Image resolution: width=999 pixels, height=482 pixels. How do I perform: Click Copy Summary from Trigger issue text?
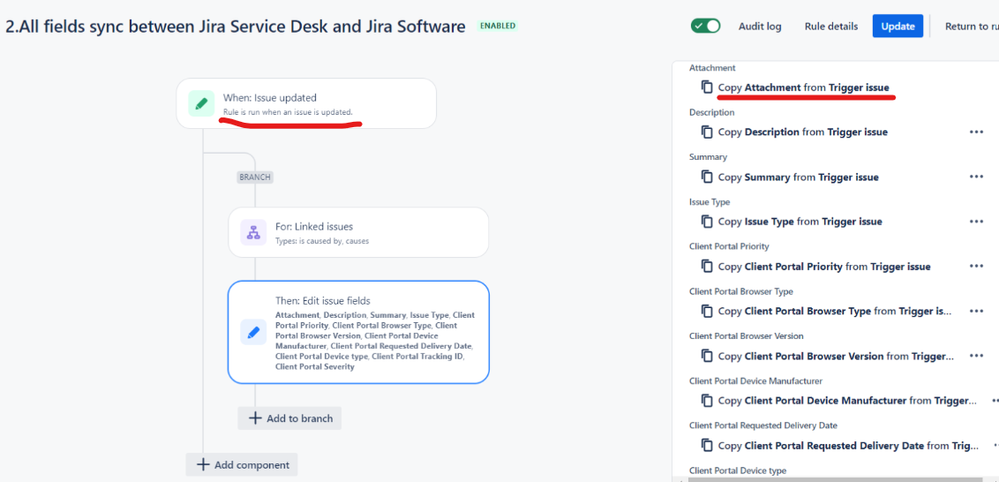(798, 177)
